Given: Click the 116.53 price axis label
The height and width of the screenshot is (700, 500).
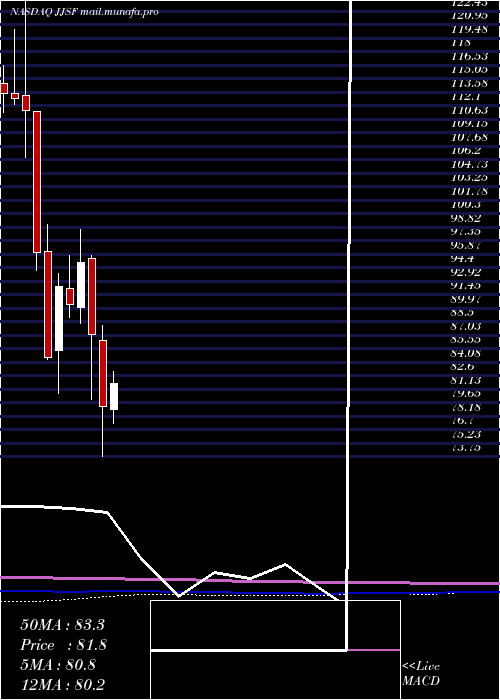Looking at the screenshot, I should (x=469, y=56).
